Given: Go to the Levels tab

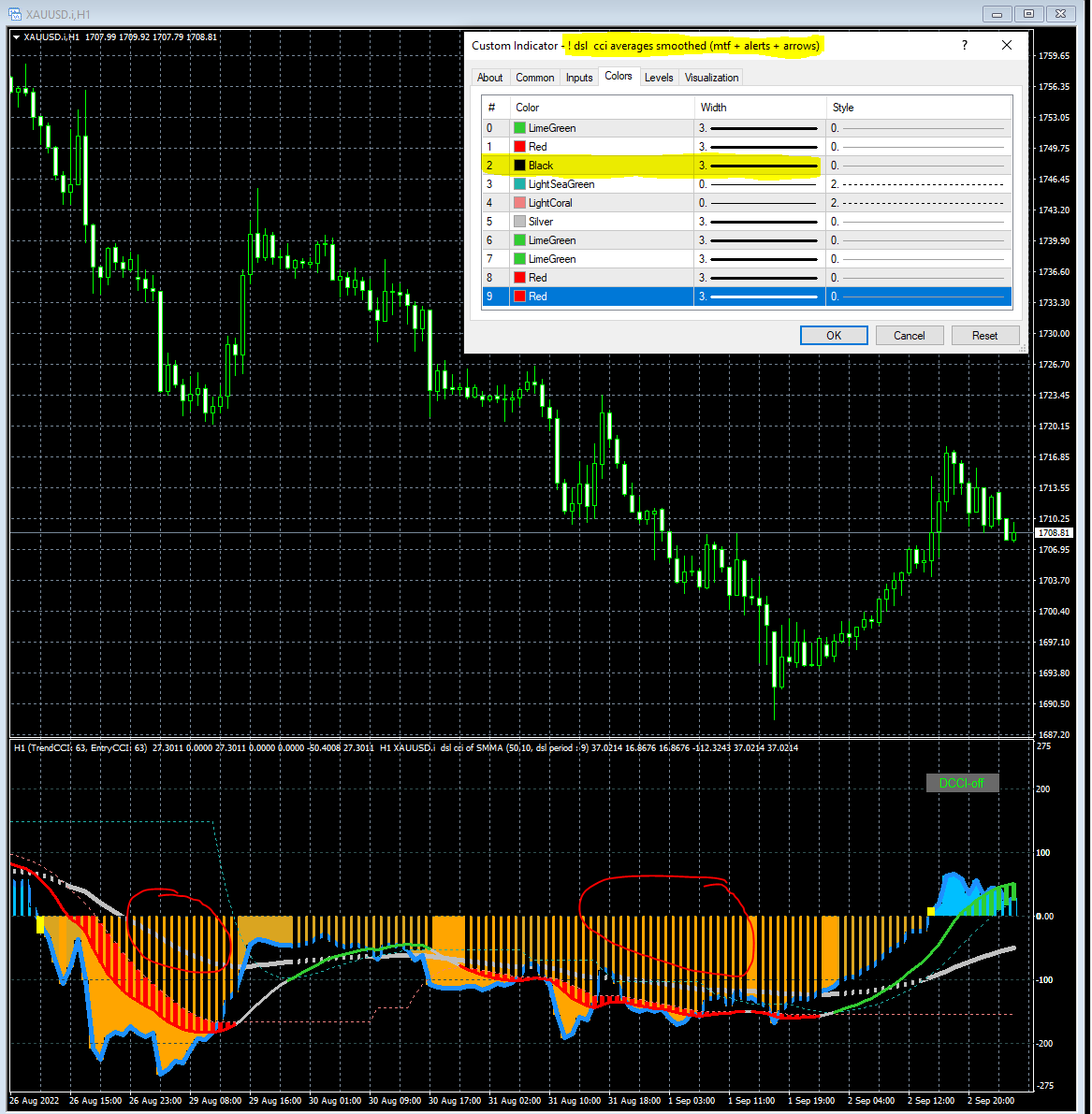Looking at the screenshot, I should [x=659, y=78].
